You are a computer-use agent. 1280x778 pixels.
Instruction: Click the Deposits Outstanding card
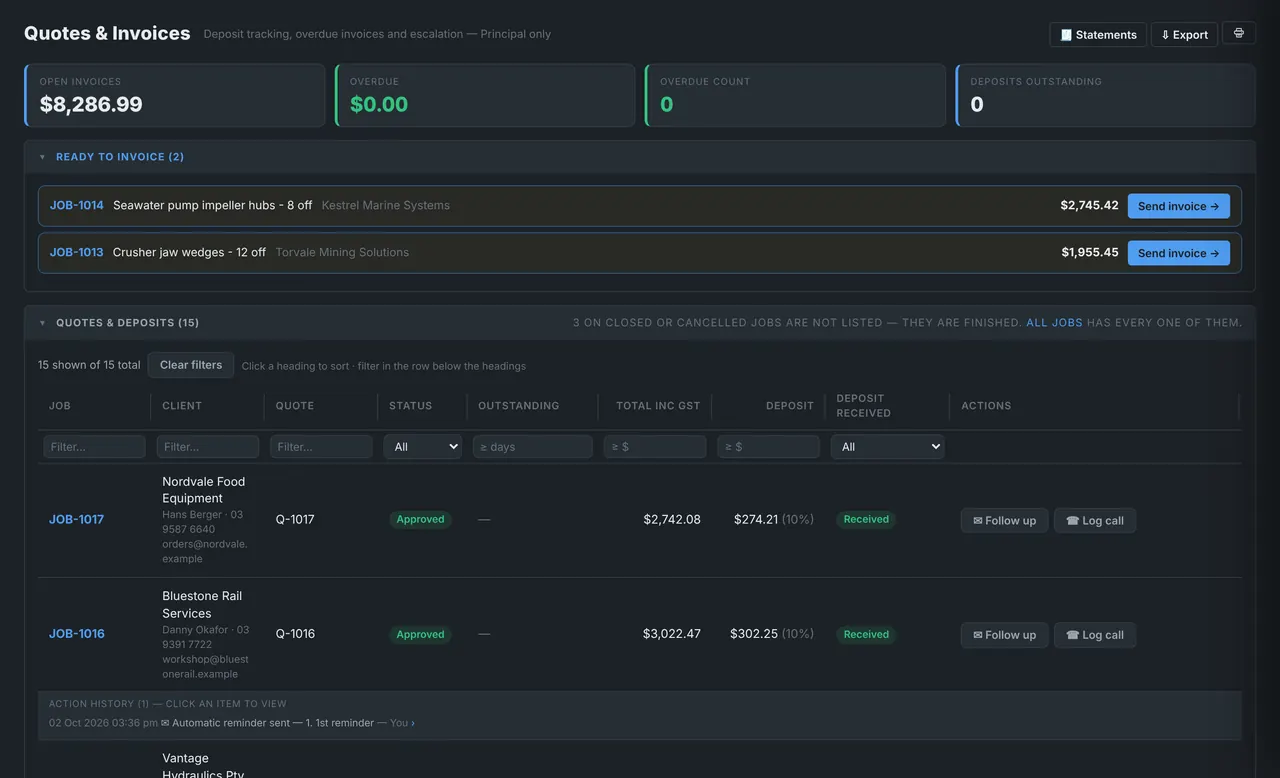(x=1105, y=96)
